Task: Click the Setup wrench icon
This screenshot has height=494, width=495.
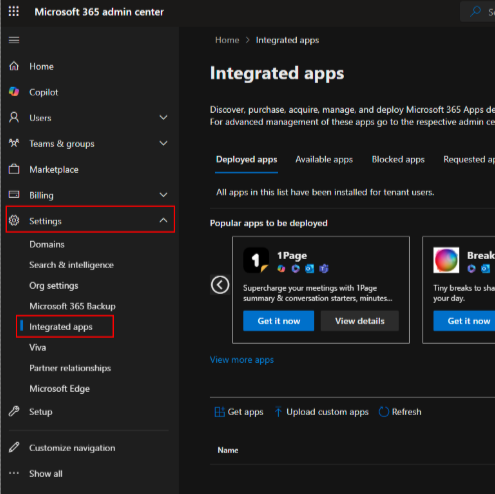Action: pyautogui.click(x=14, y=411)
